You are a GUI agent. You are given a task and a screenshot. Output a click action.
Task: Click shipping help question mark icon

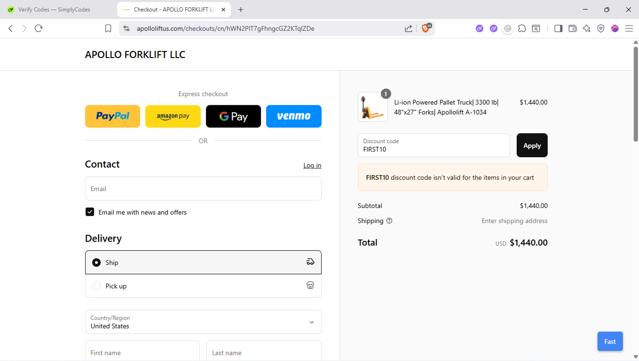tap(389, 221)
